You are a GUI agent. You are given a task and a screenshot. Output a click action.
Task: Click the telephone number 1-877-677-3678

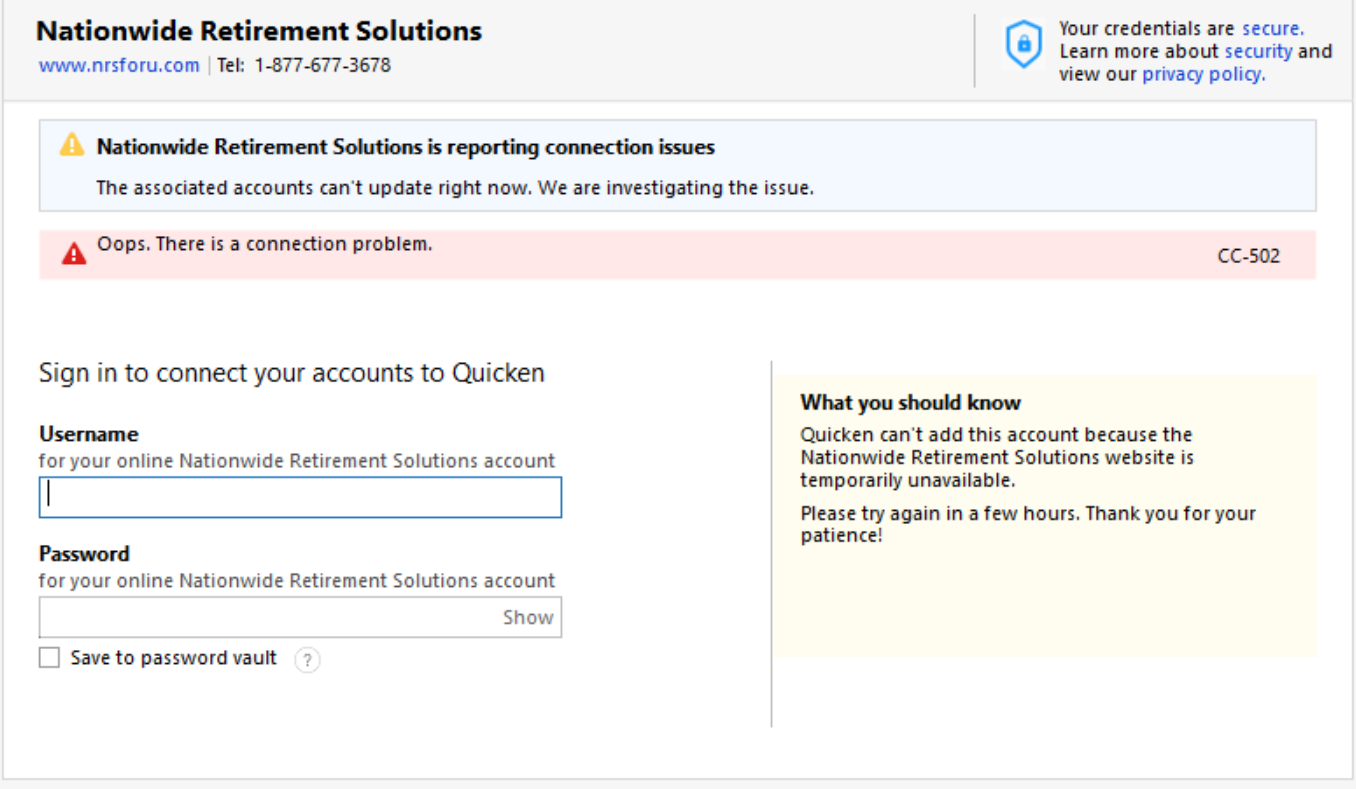[x=322, y=66]
